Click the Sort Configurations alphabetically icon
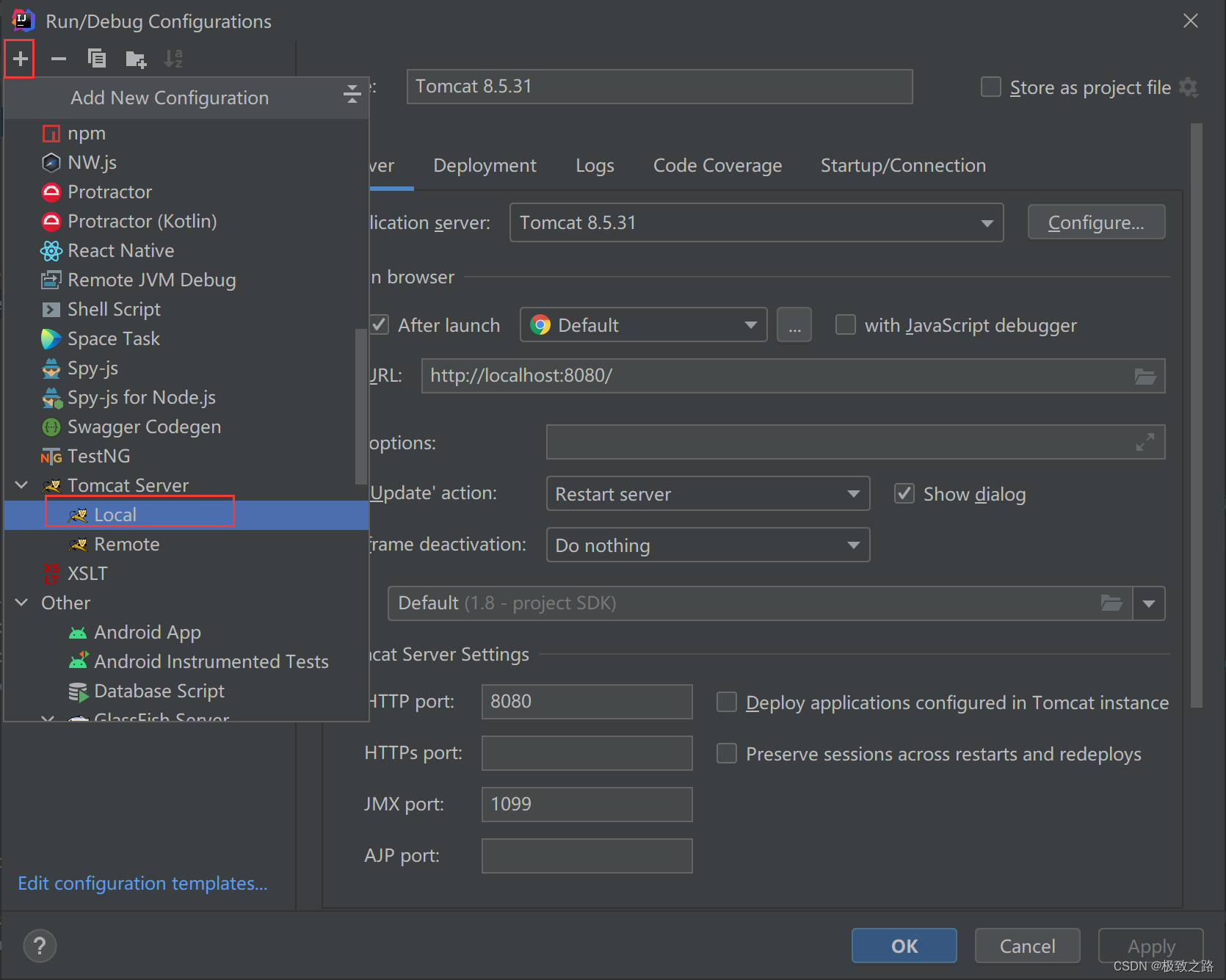Viewport: 1226px width, 980px height. 173,59
